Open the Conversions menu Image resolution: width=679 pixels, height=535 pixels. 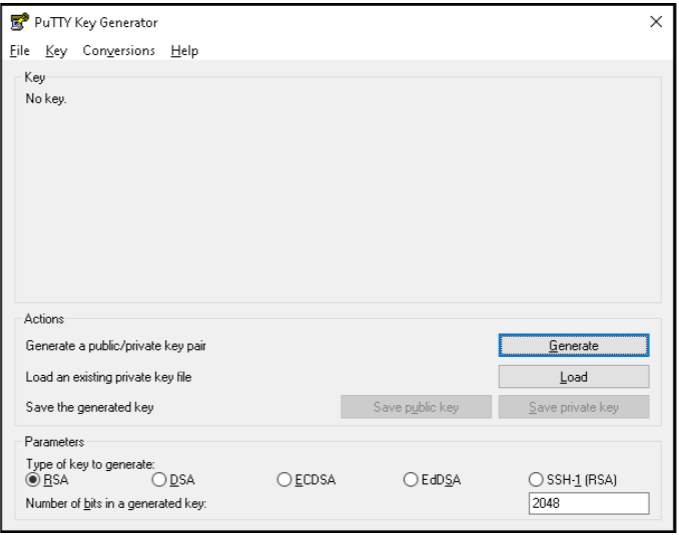click(119, 51)
